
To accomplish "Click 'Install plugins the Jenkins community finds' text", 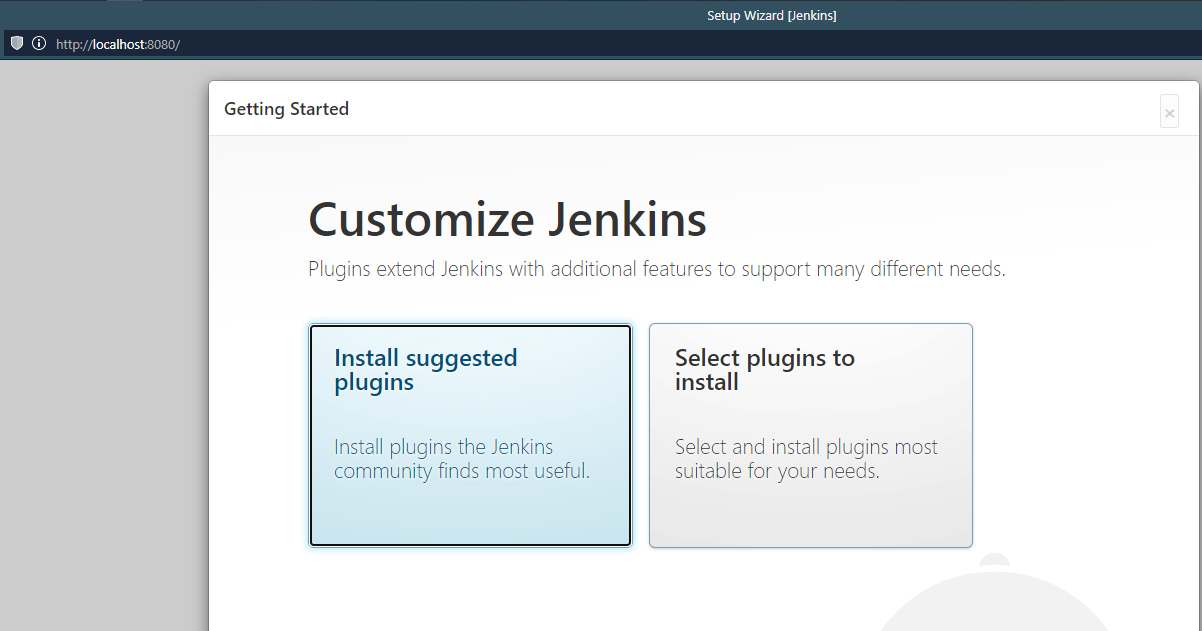I will (x=462, y=459).
